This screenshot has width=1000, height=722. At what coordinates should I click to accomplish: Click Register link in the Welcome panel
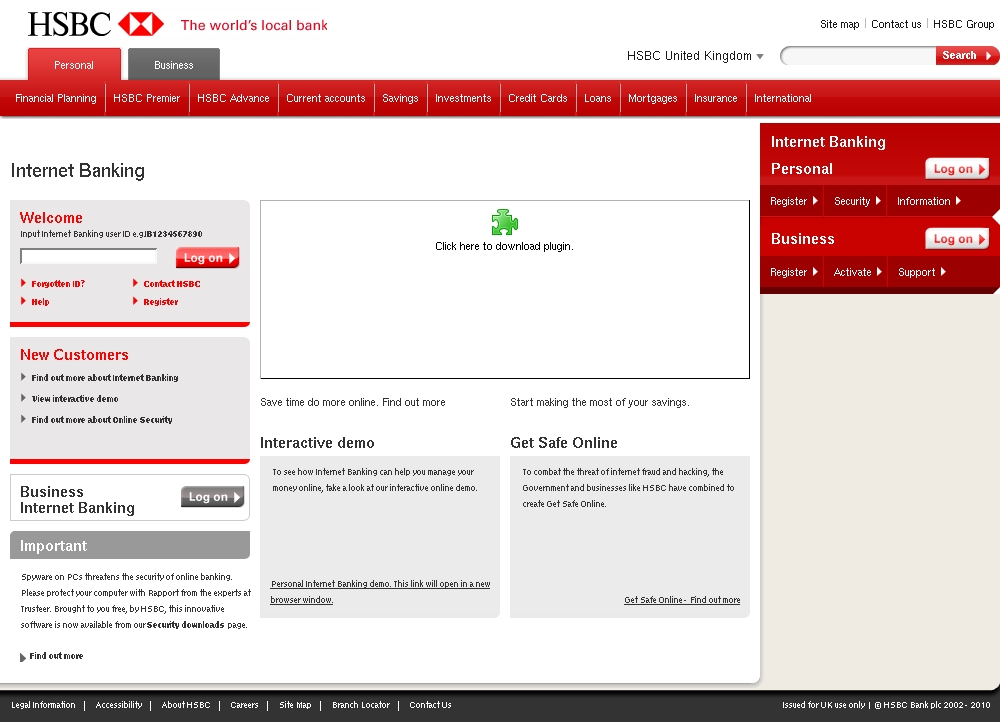(161, 302)
